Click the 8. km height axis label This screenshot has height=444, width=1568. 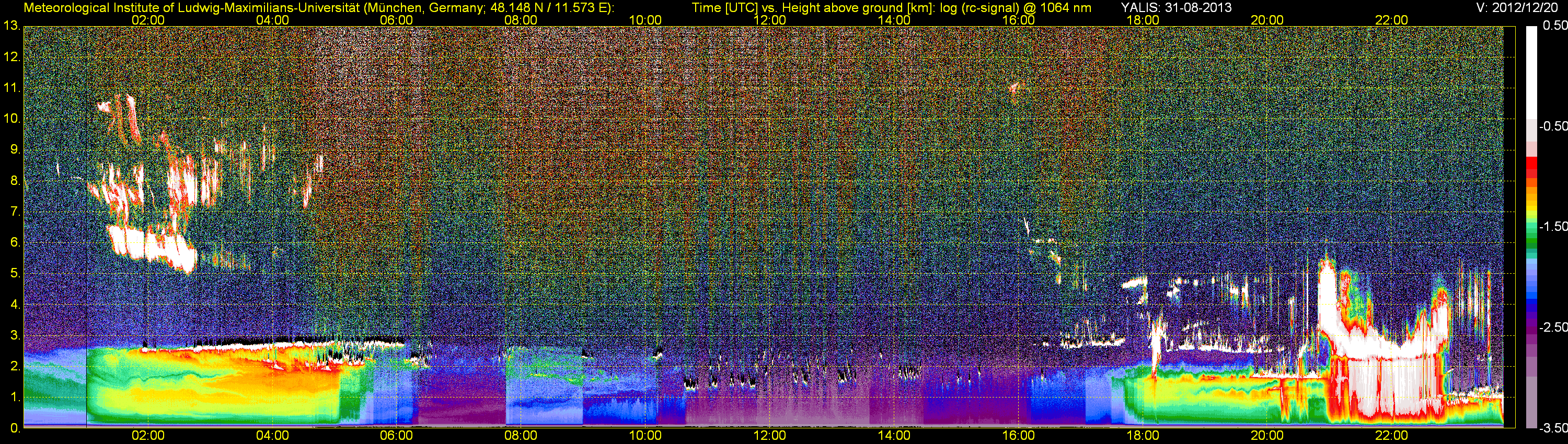click(x=15, y=181)
